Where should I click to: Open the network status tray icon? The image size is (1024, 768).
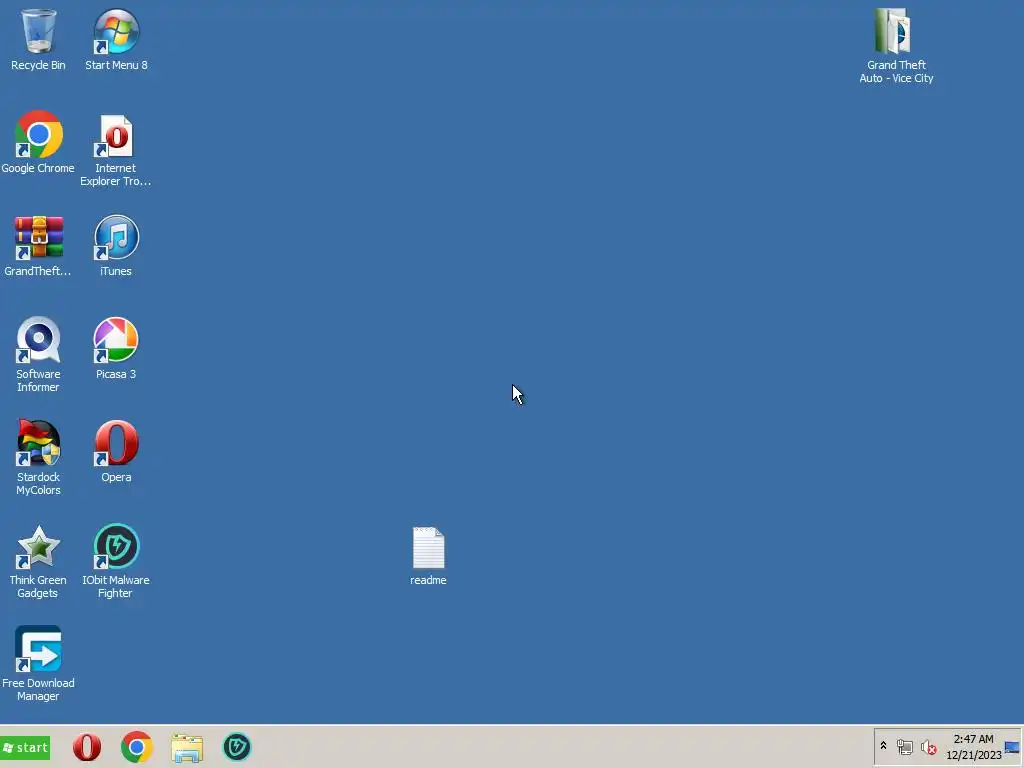tap(904, 747)
